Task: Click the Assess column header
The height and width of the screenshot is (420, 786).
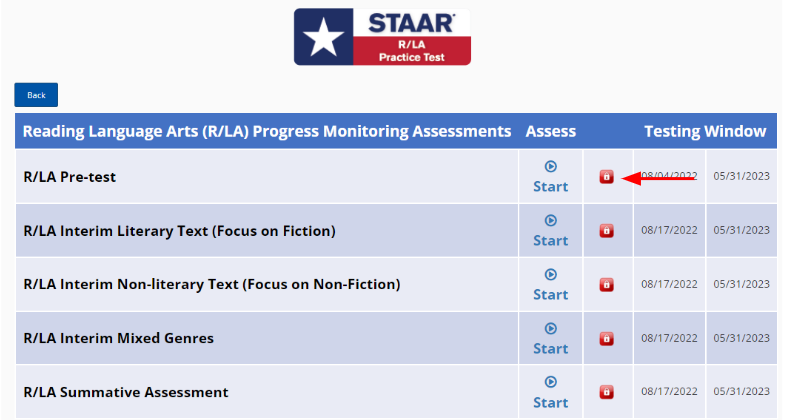Action: point(550,131)
